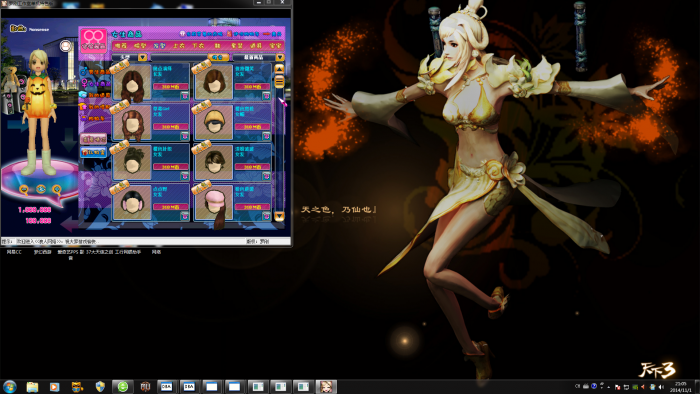The image size is (700, 394).
Task: Click the item list scrollbar handle
Action: [x=279, y=81]
